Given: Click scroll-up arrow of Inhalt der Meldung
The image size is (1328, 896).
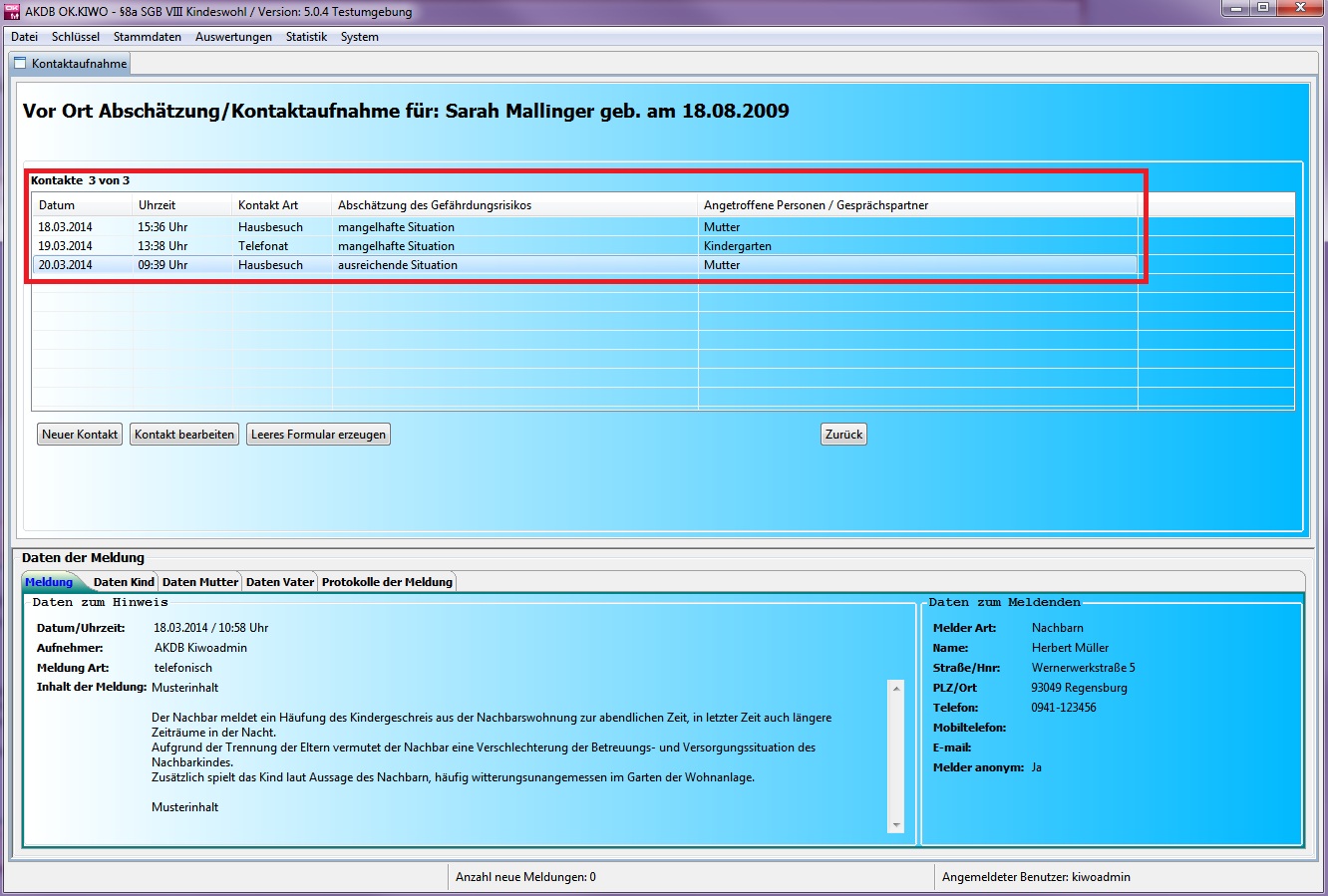Looking at the screenshot, I should coord(896,689).
